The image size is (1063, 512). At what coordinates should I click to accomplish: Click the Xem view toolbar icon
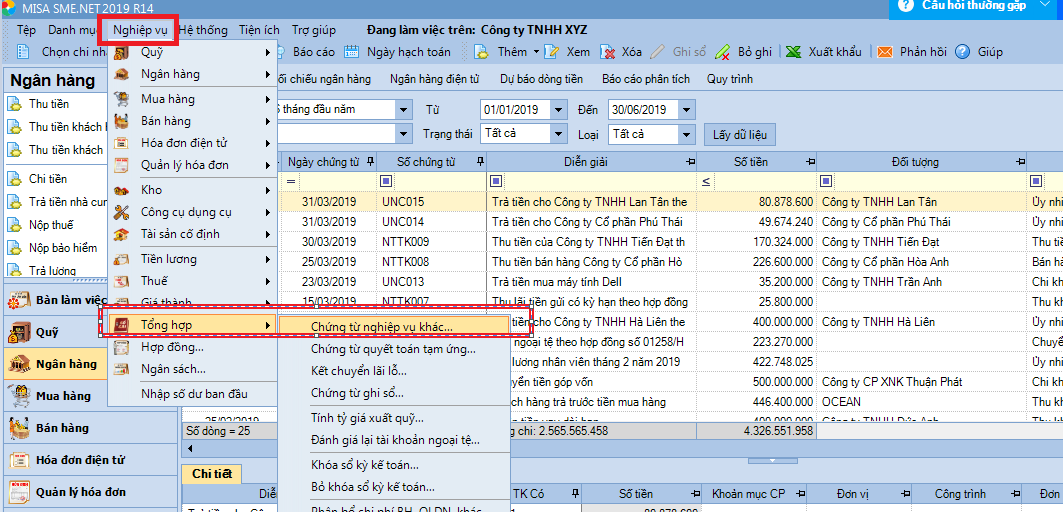(x=551, y=52)
